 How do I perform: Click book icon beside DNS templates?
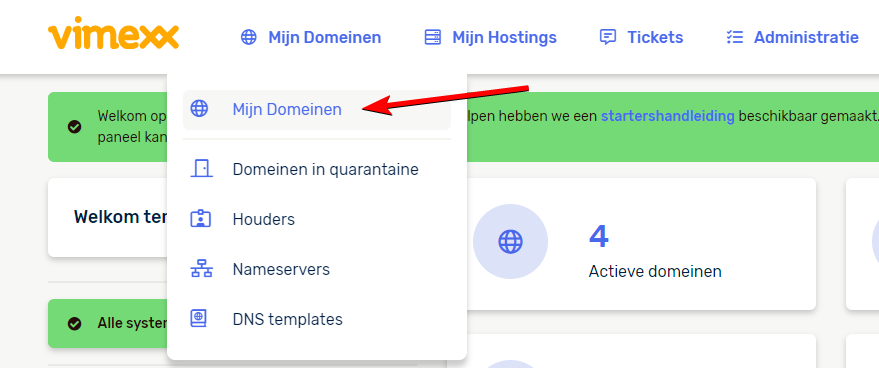[198, 319]
